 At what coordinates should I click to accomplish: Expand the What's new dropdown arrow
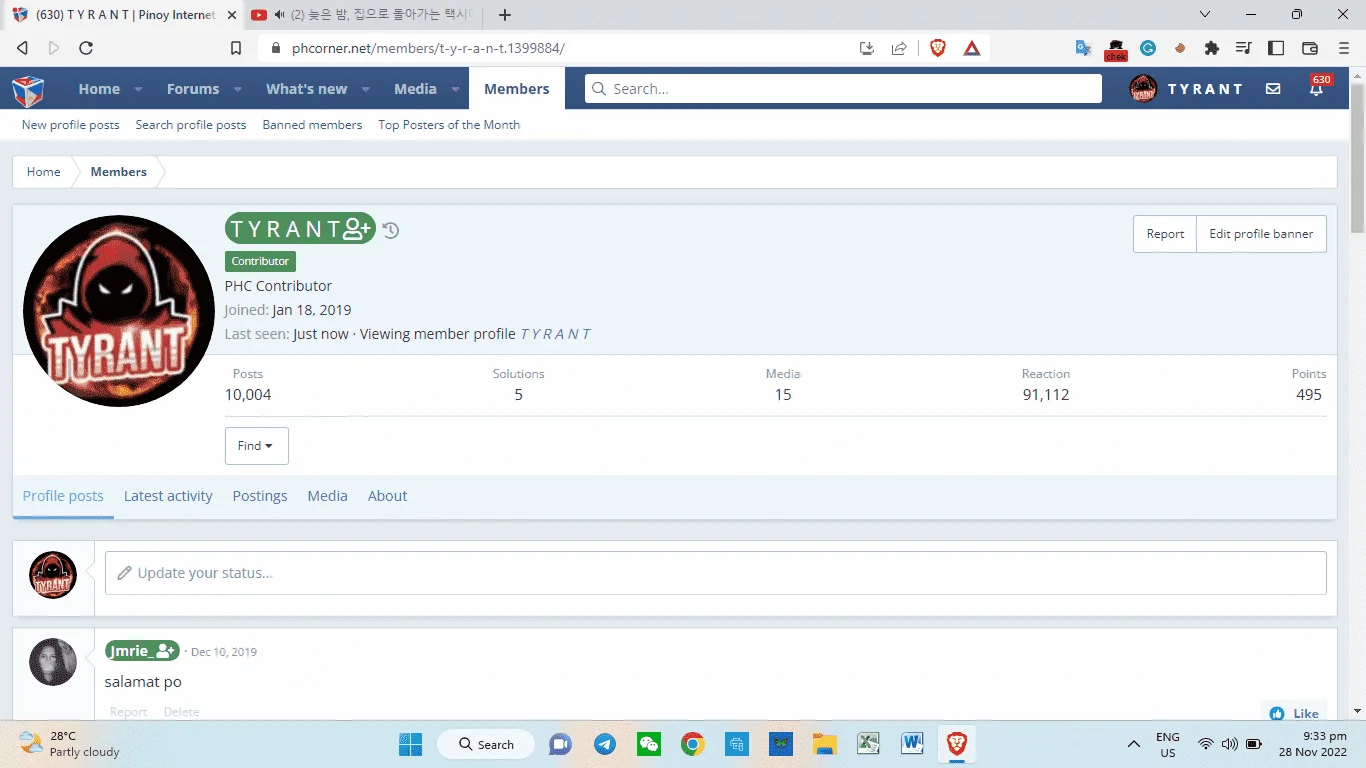(x=366, y=89)
